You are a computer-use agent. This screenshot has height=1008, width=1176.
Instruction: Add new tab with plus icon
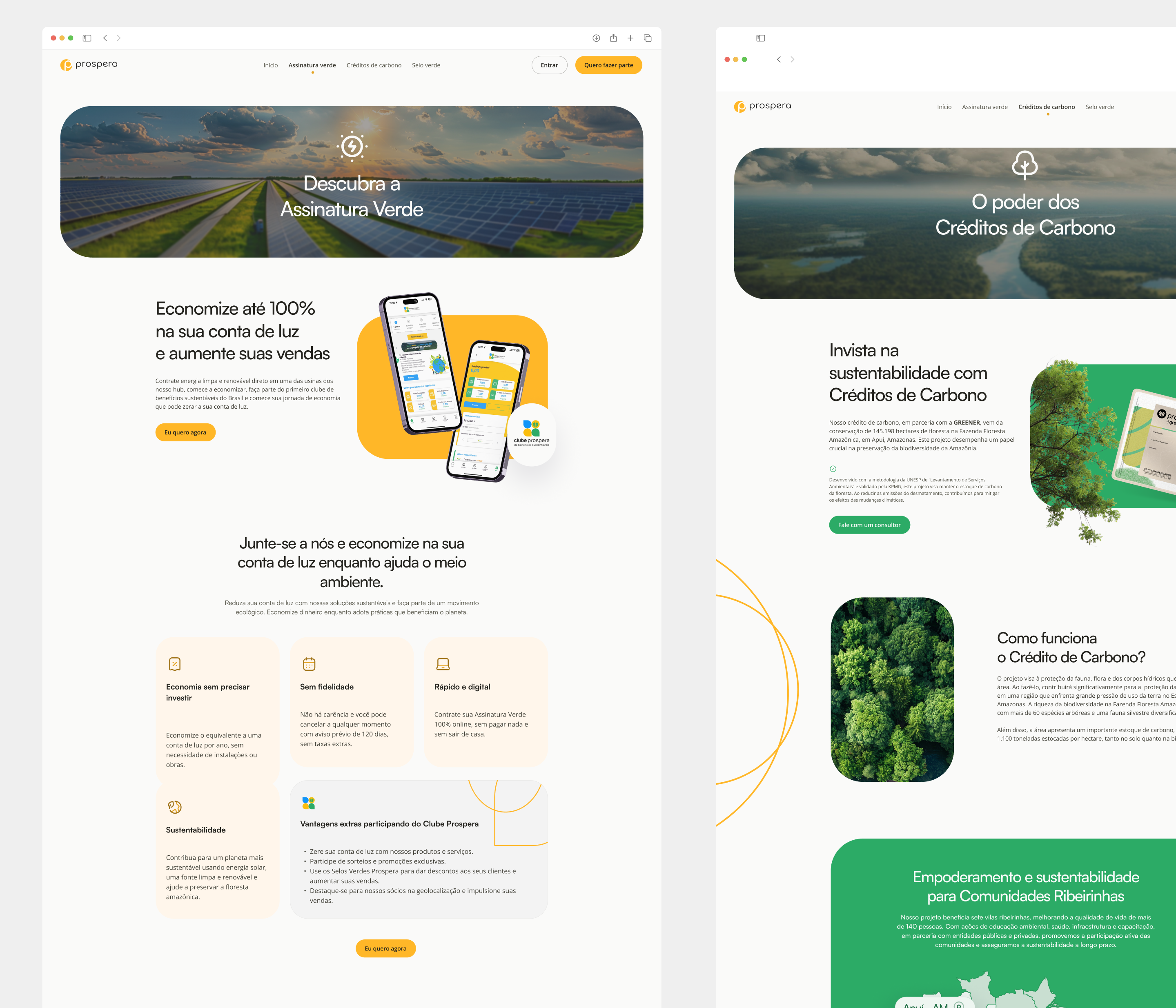pyautogui.click(x=630, y=38)
